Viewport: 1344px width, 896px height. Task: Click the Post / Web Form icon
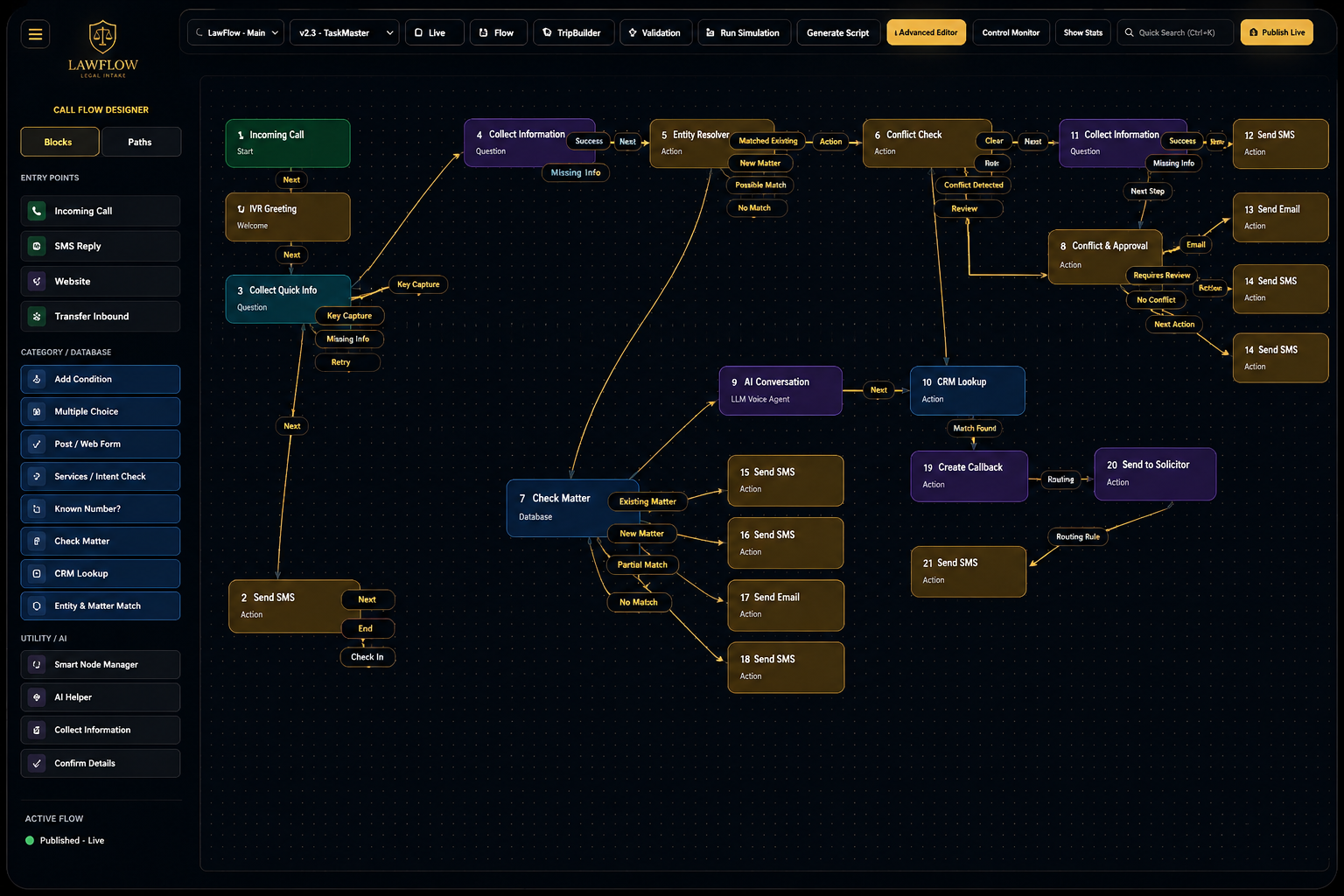coord(37,444)
